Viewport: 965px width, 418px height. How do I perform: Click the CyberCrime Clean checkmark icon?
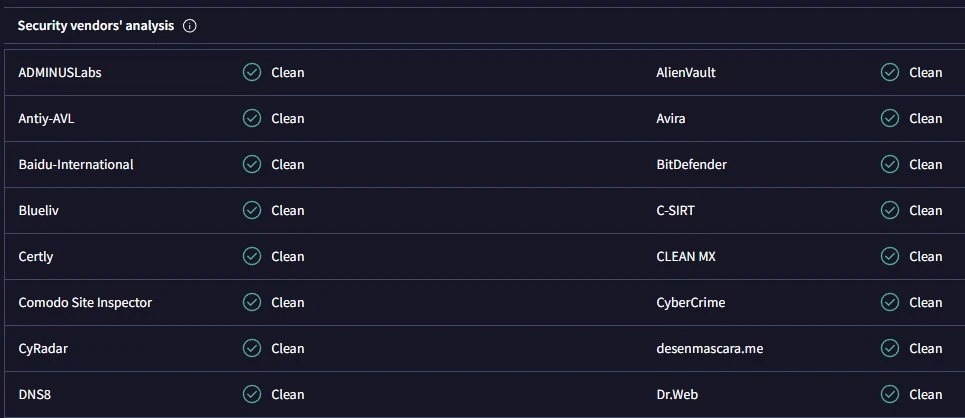(x=889, y=302)
